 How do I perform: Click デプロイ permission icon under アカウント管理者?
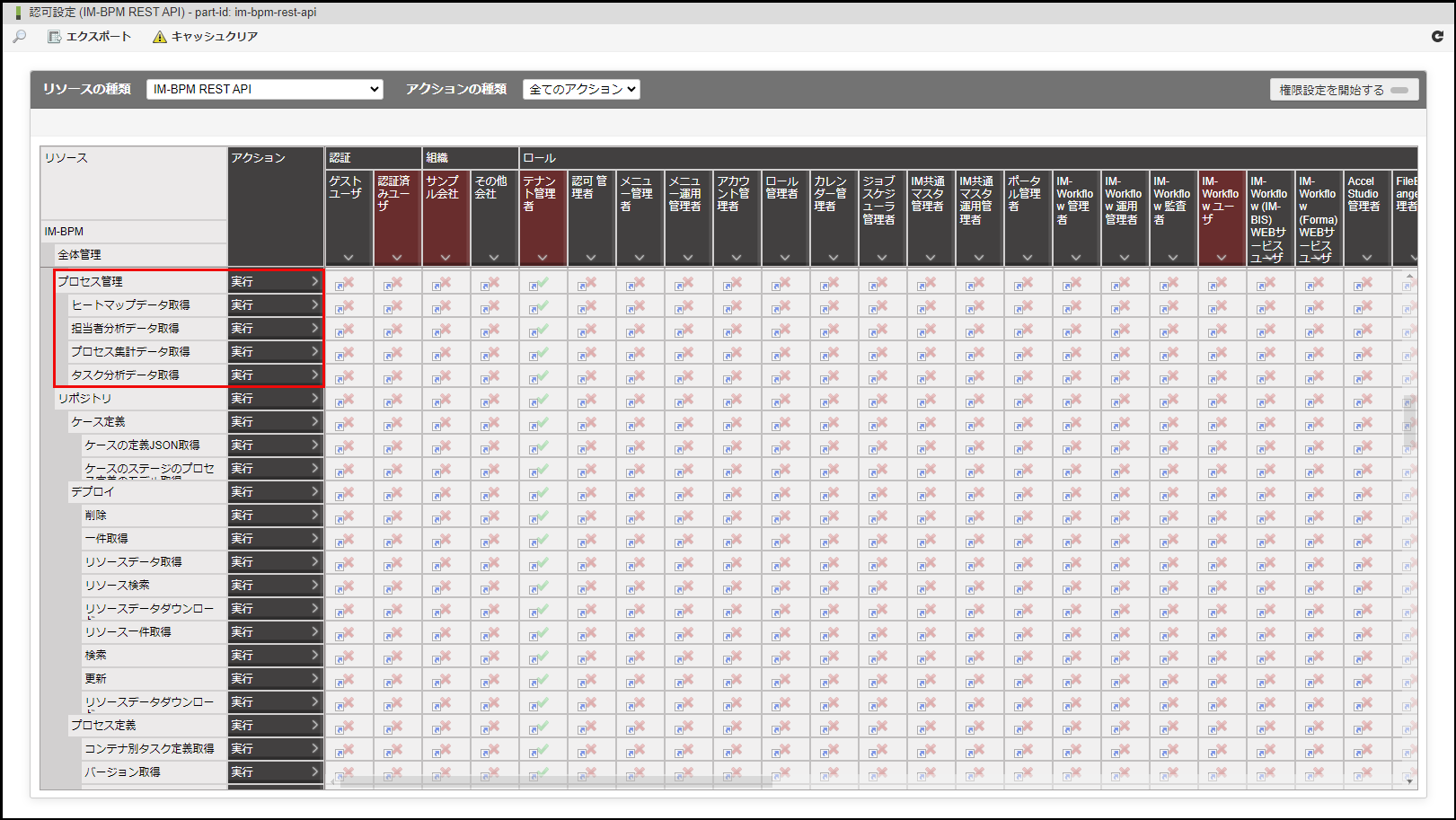733,493
